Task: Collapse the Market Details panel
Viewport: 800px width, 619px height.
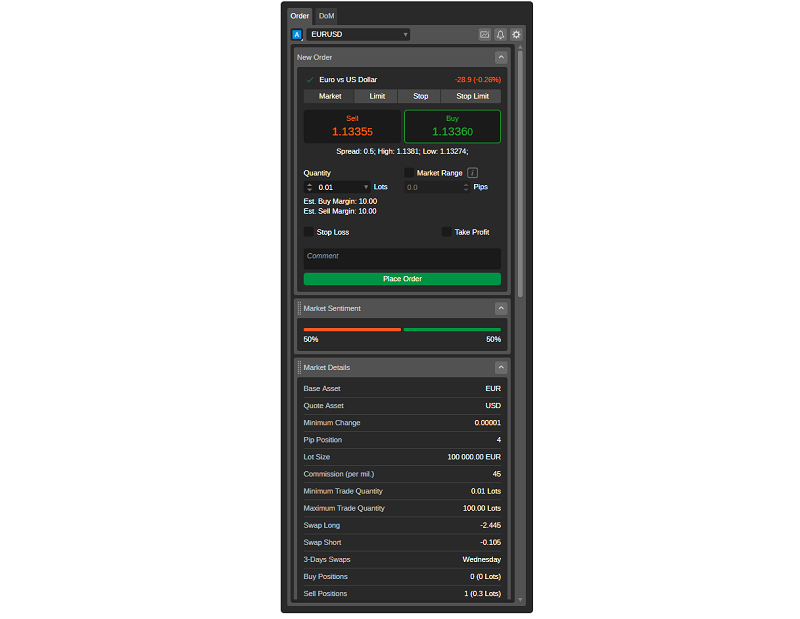Action: [501, 367]
